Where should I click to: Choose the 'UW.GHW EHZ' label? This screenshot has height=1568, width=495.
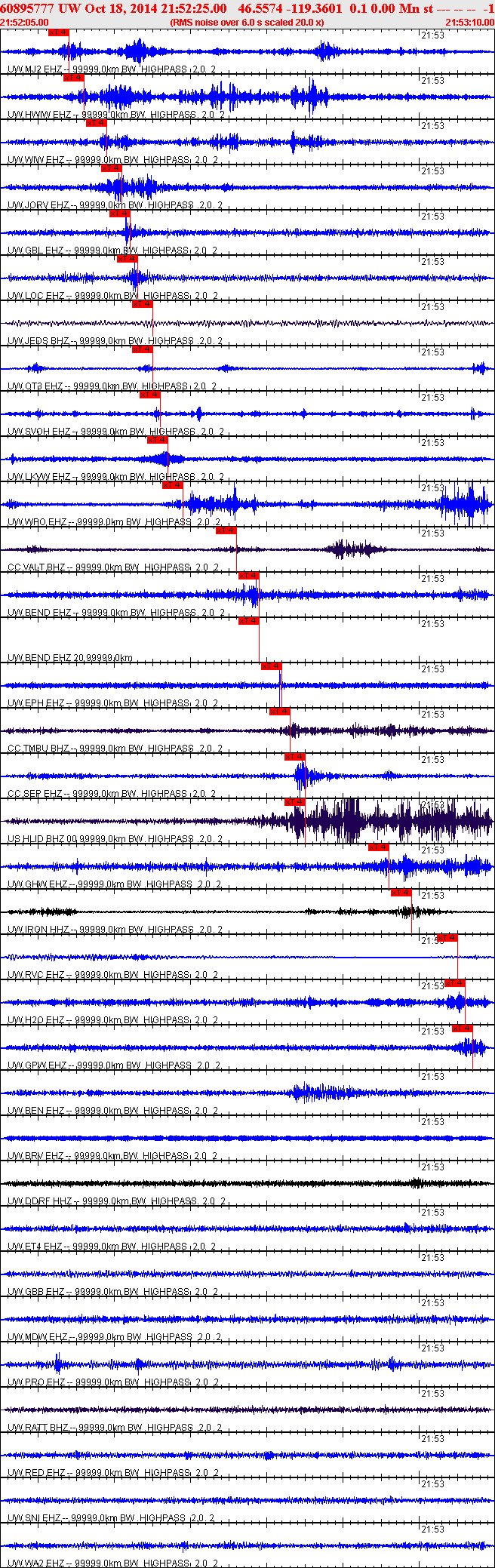point(38,884)
